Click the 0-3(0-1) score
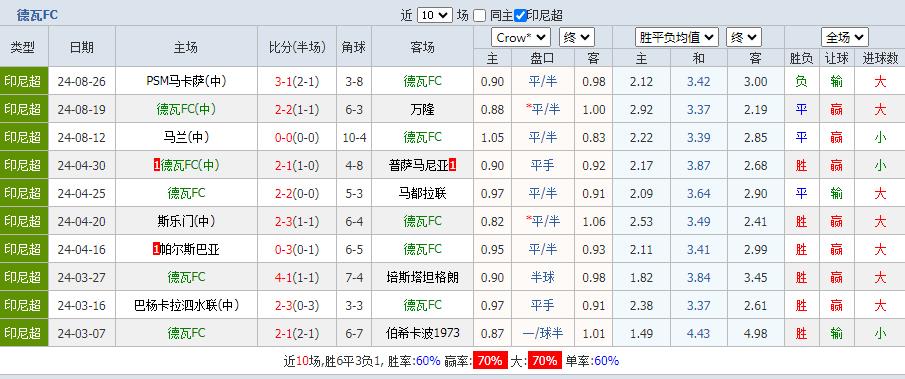 click(x=297, y=249)
